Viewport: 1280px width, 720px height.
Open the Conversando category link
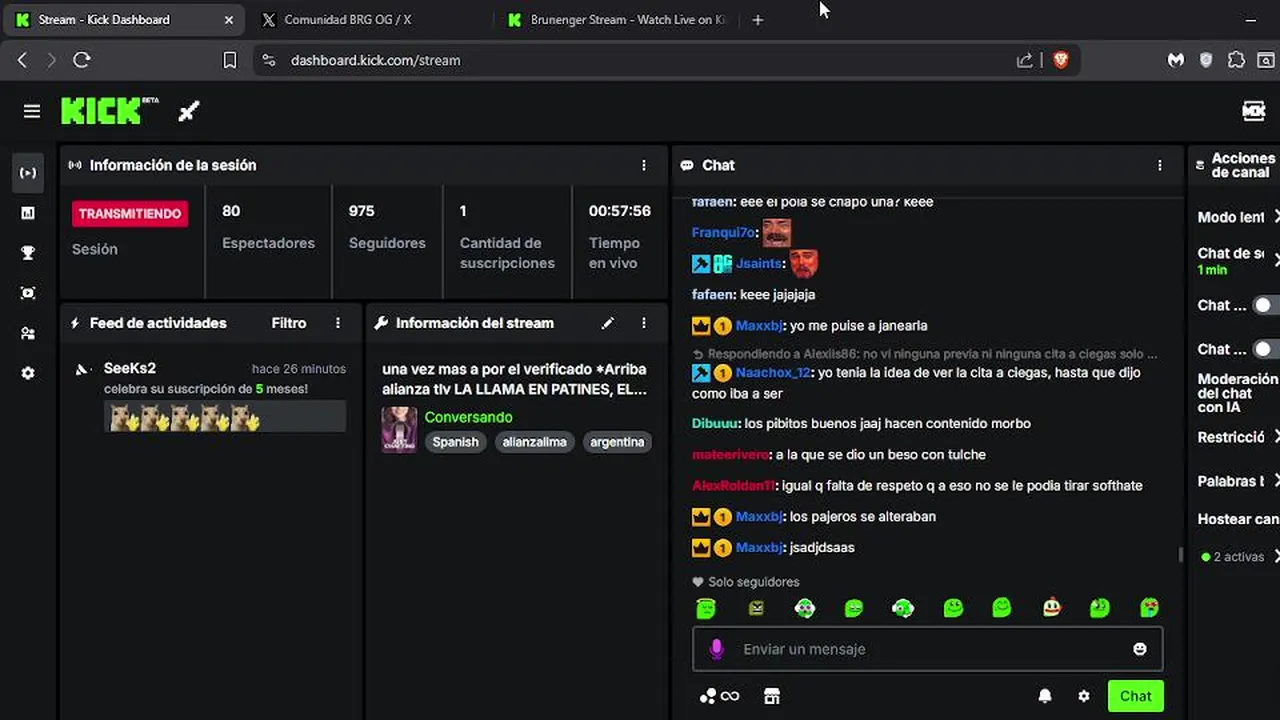(x=468, y=417)
